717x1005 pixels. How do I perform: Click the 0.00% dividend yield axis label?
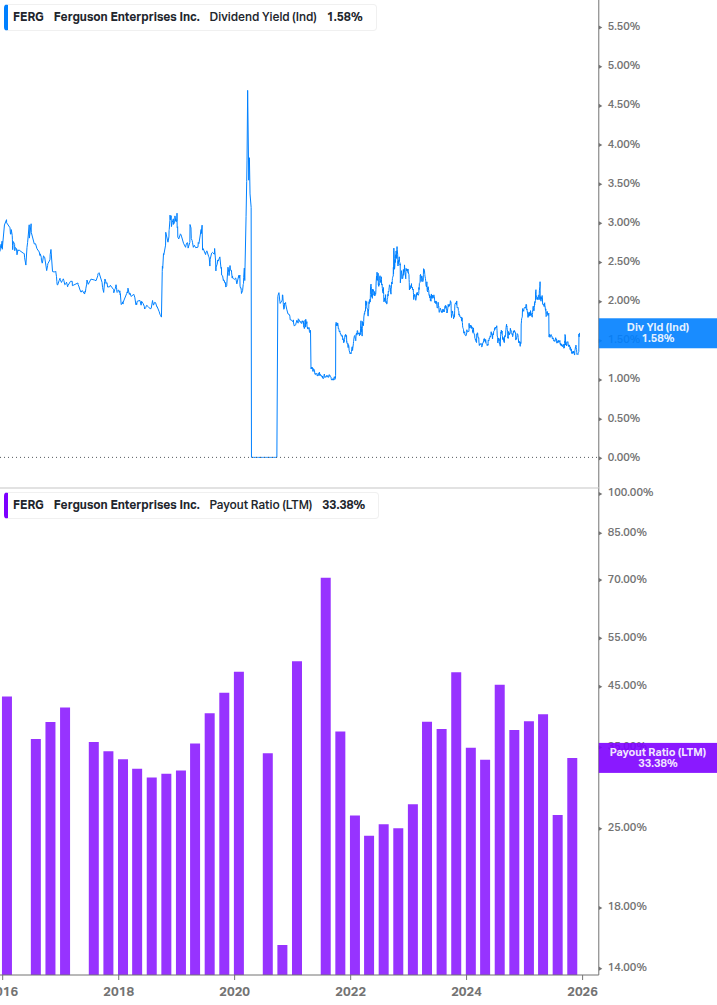pyautogui.click(x=623, y=458)
